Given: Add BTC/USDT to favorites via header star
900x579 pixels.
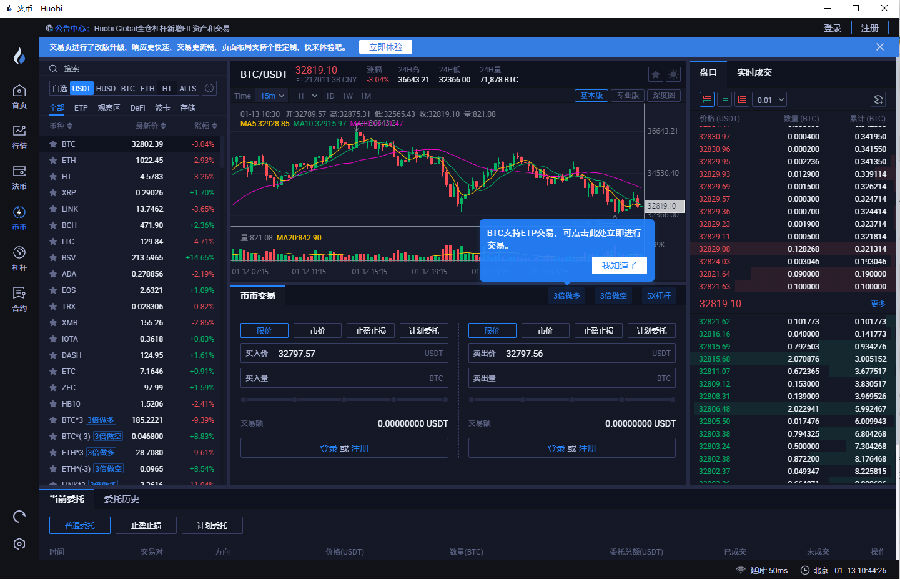Looking at the screenshot, I should [655, 75].
